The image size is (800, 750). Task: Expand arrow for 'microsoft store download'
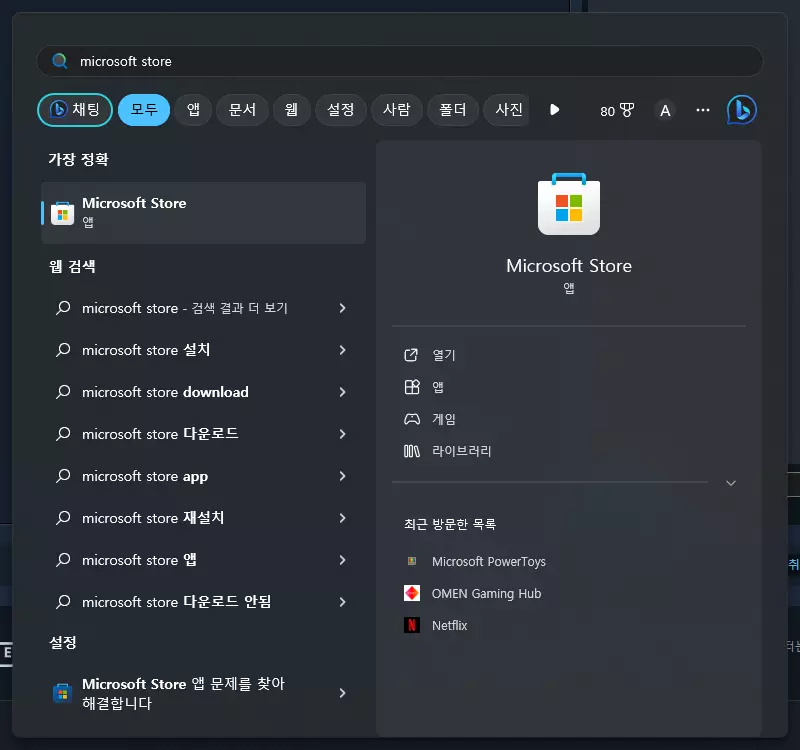342,392
